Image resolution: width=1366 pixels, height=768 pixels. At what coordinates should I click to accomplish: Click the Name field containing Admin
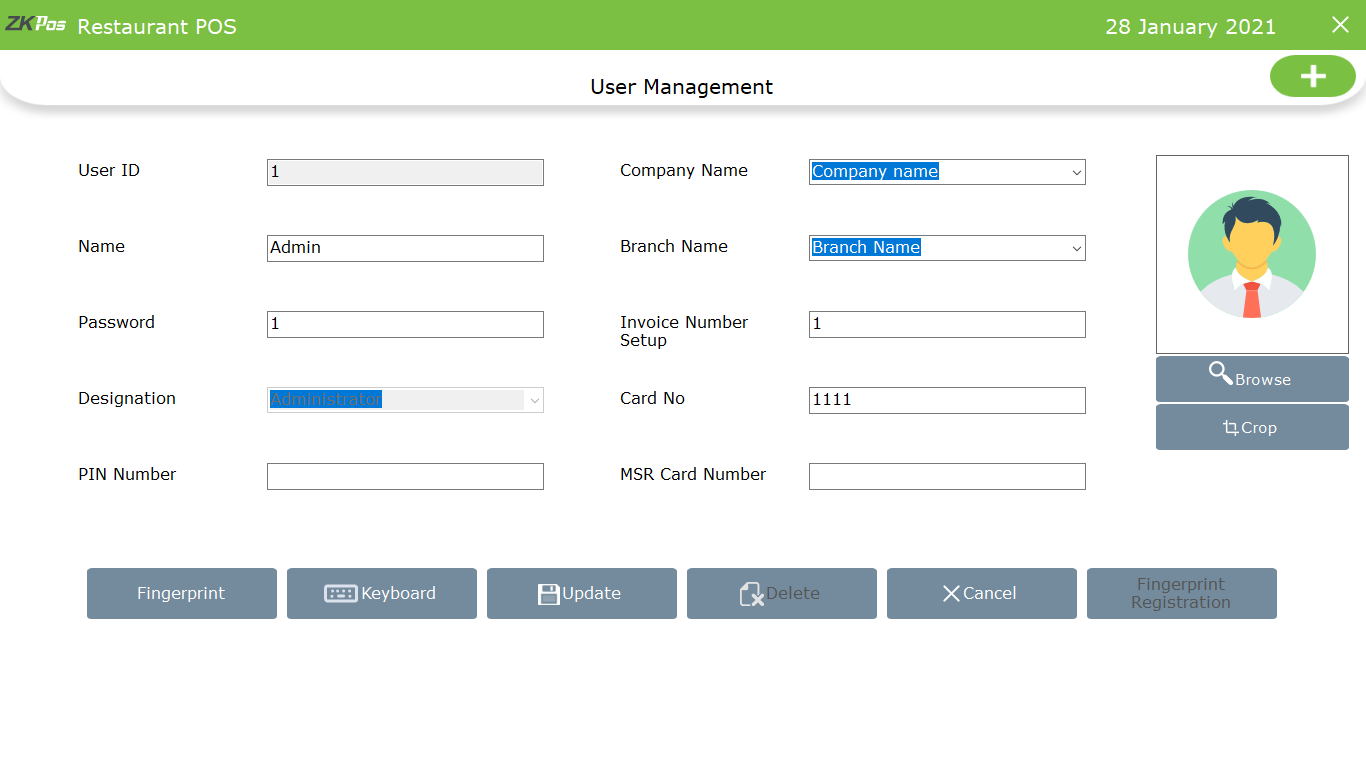pos(405,248)
